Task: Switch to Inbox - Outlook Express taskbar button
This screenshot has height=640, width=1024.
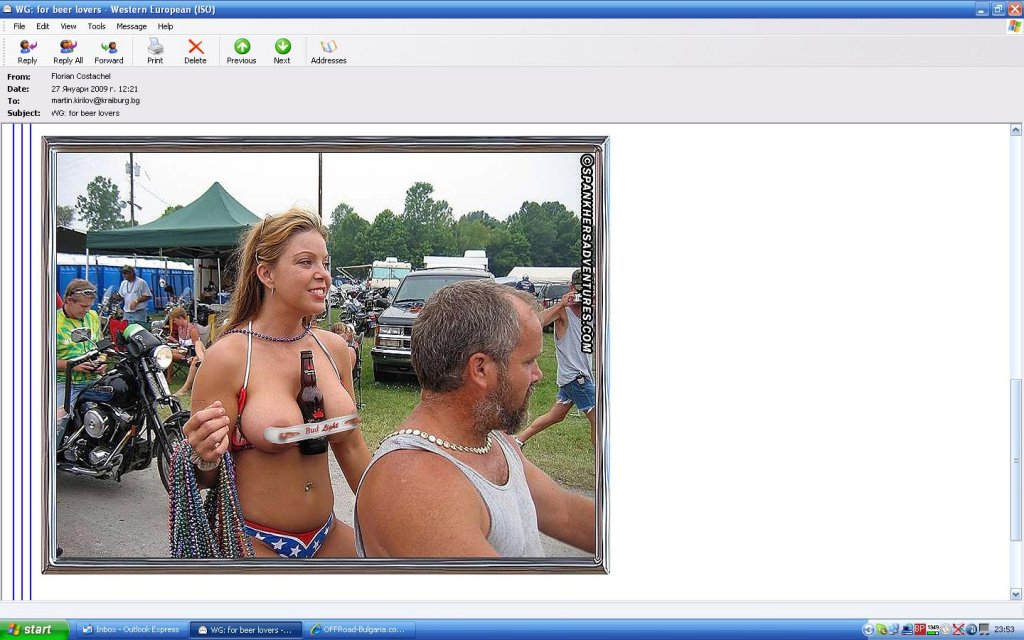Action: 131,630
